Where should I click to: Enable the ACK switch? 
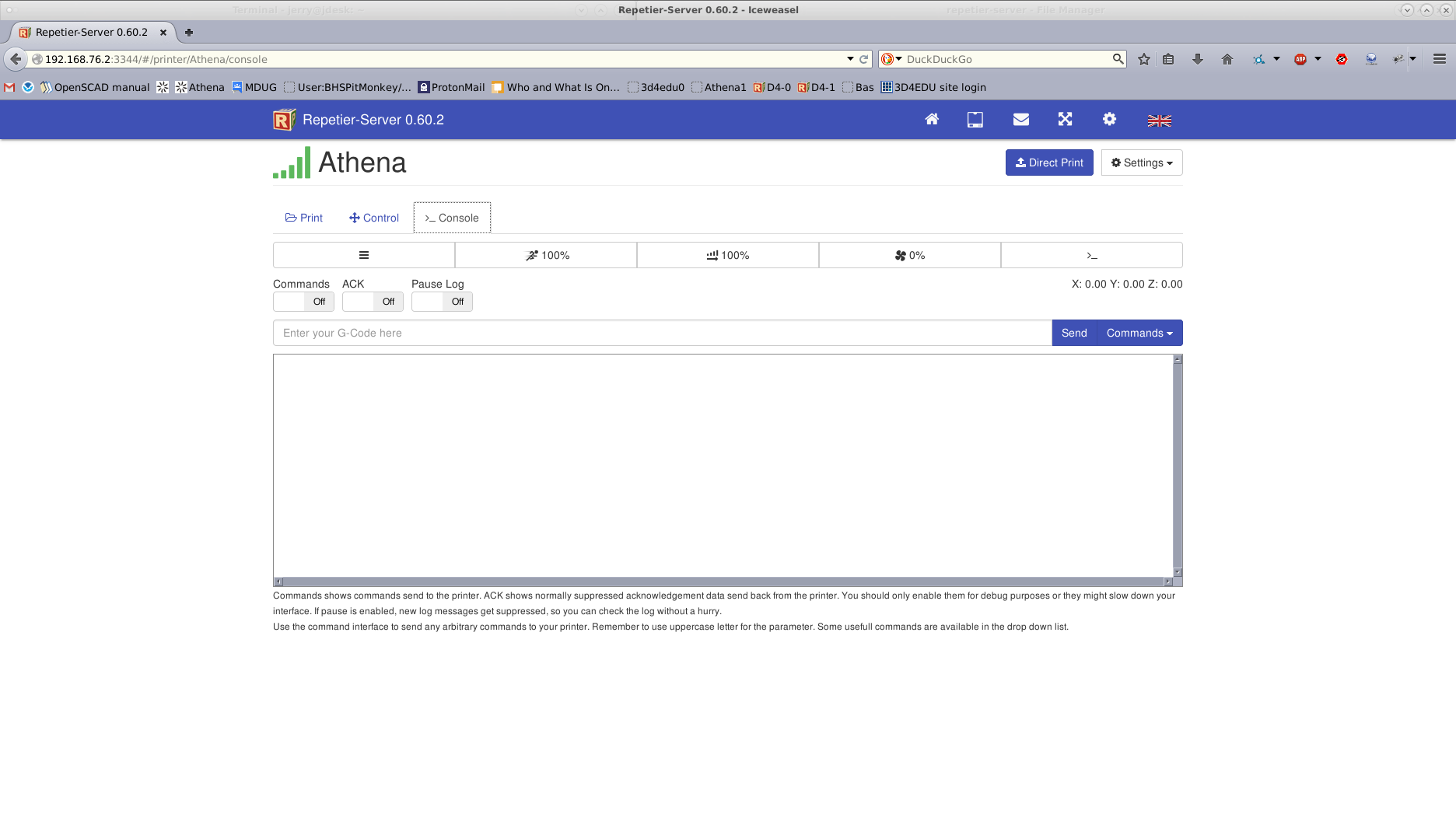[x=373, y=302]
